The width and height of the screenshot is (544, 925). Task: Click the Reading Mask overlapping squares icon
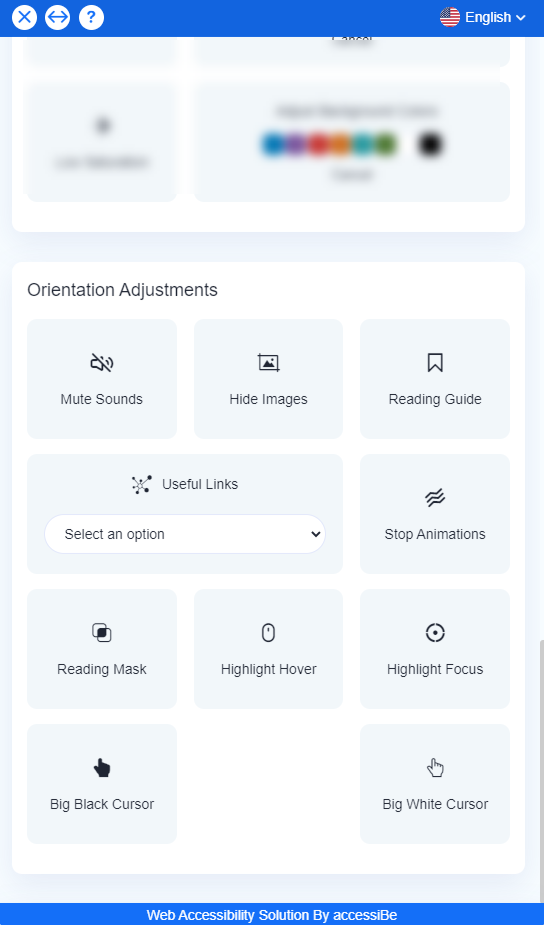[101, 633]
